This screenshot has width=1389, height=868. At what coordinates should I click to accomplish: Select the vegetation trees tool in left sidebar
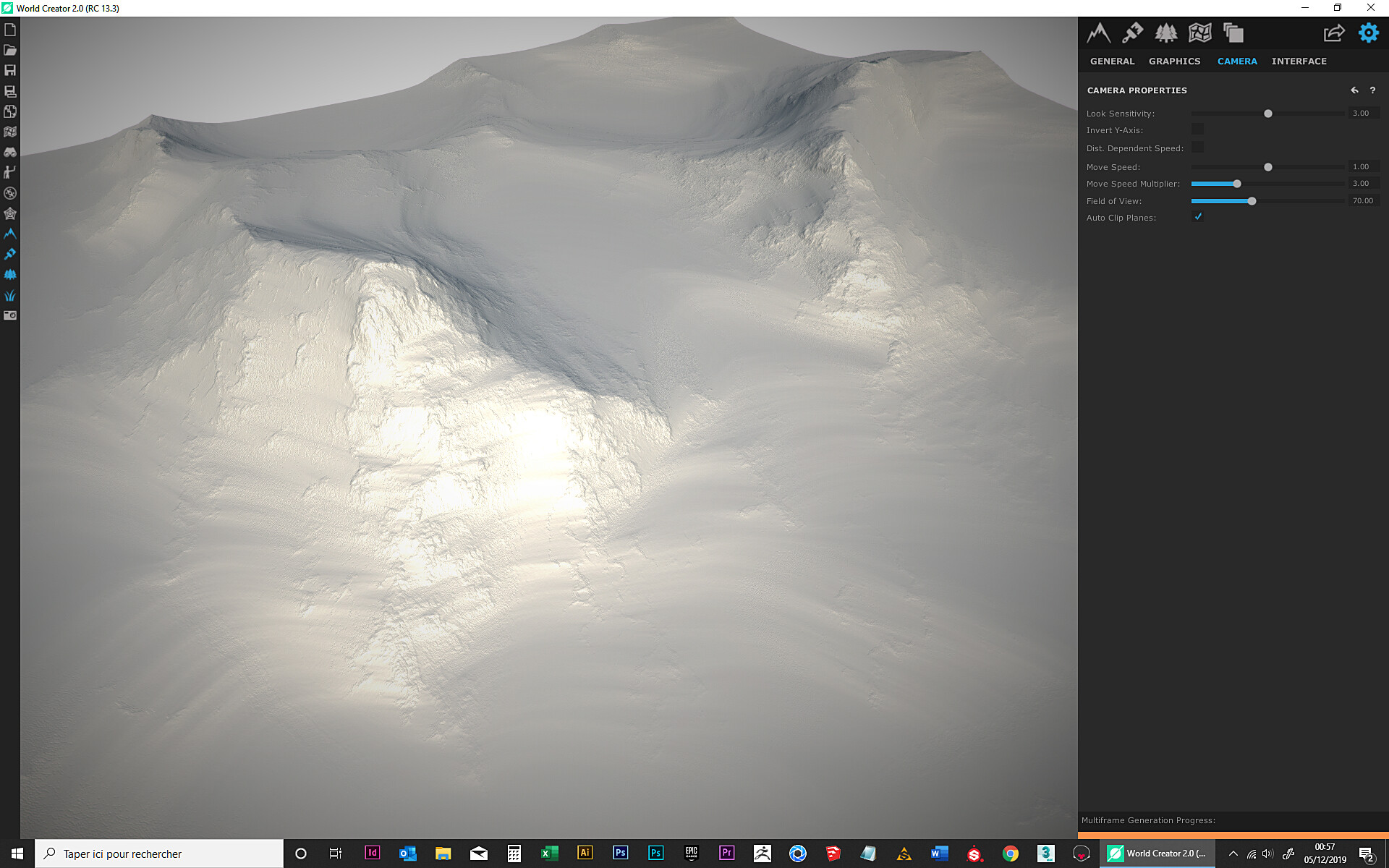[9, 274]
